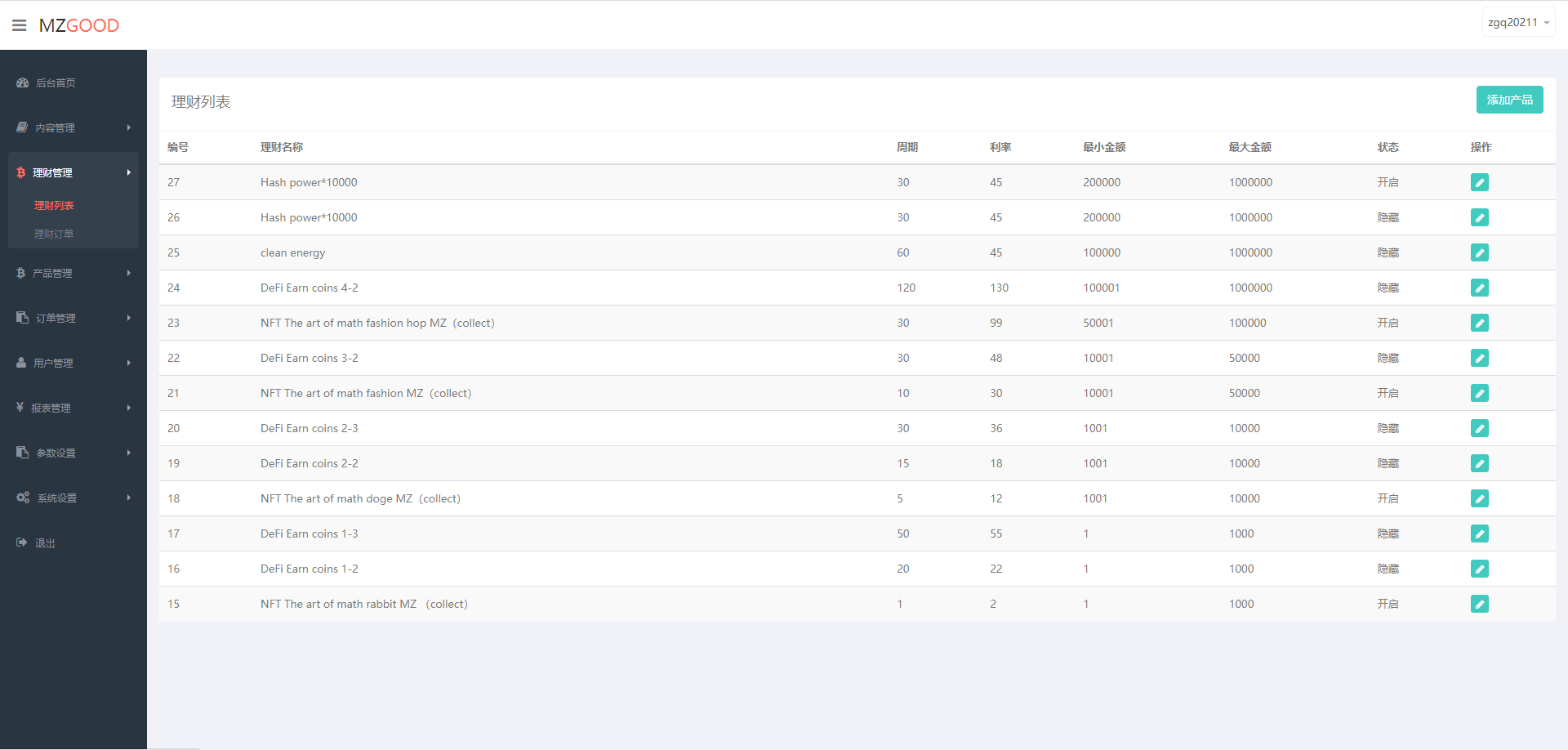Open the zgq20211 user dropdown
1568x750 pixels.
(x=1517, y=23)
